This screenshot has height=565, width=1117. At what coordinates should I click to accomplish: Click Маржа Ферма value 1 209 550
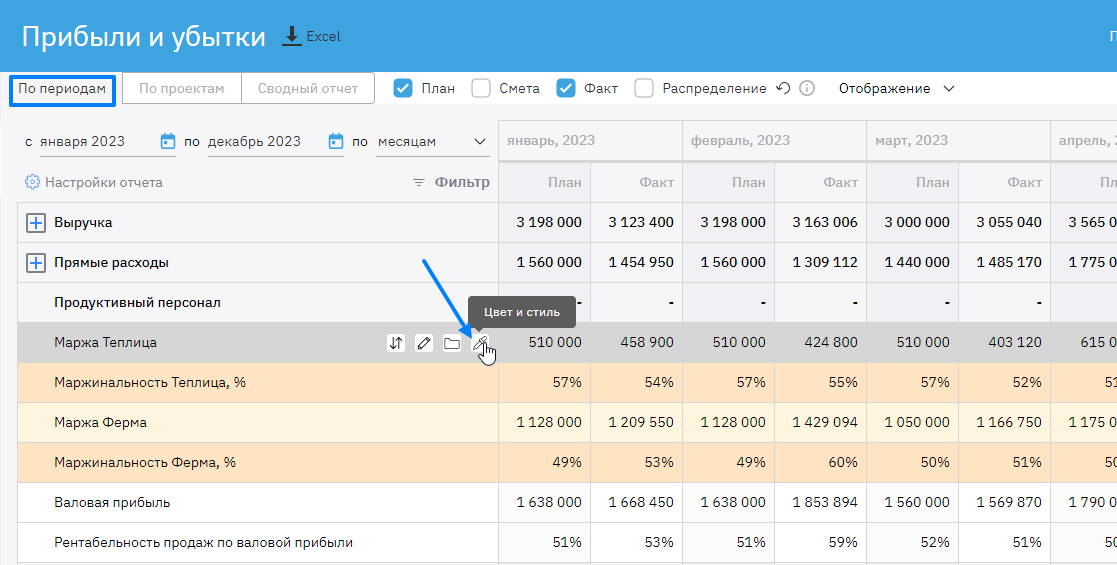point(641,422)
